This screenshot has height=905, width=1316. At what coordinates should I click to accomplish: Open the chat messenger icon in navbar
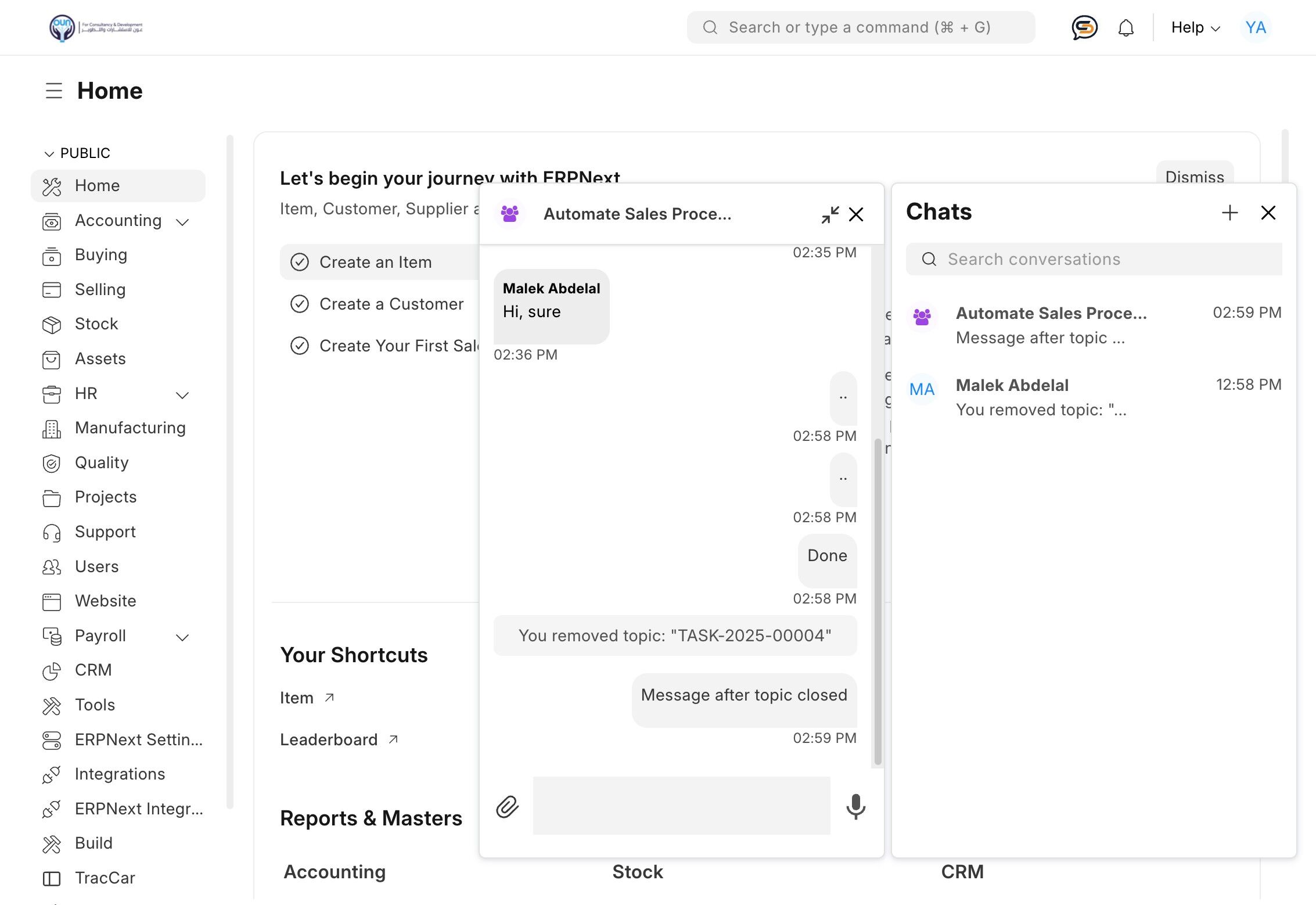click(1084, 27)
